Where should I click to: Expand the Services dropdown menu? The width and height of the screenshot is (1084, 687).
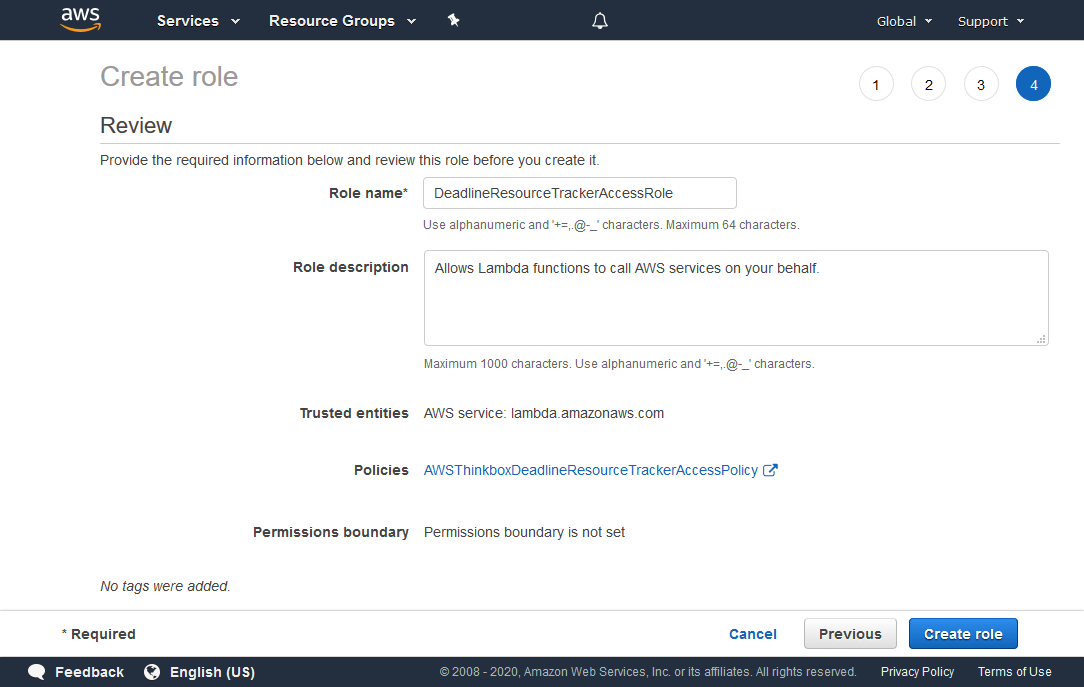point(198,21)
